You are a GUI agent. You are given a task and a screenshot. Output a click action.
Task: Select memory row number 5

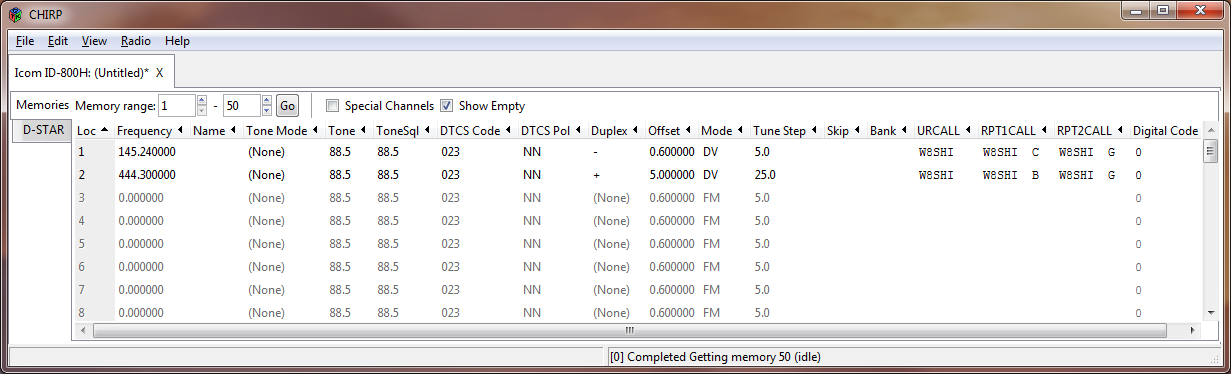(82, 244)
